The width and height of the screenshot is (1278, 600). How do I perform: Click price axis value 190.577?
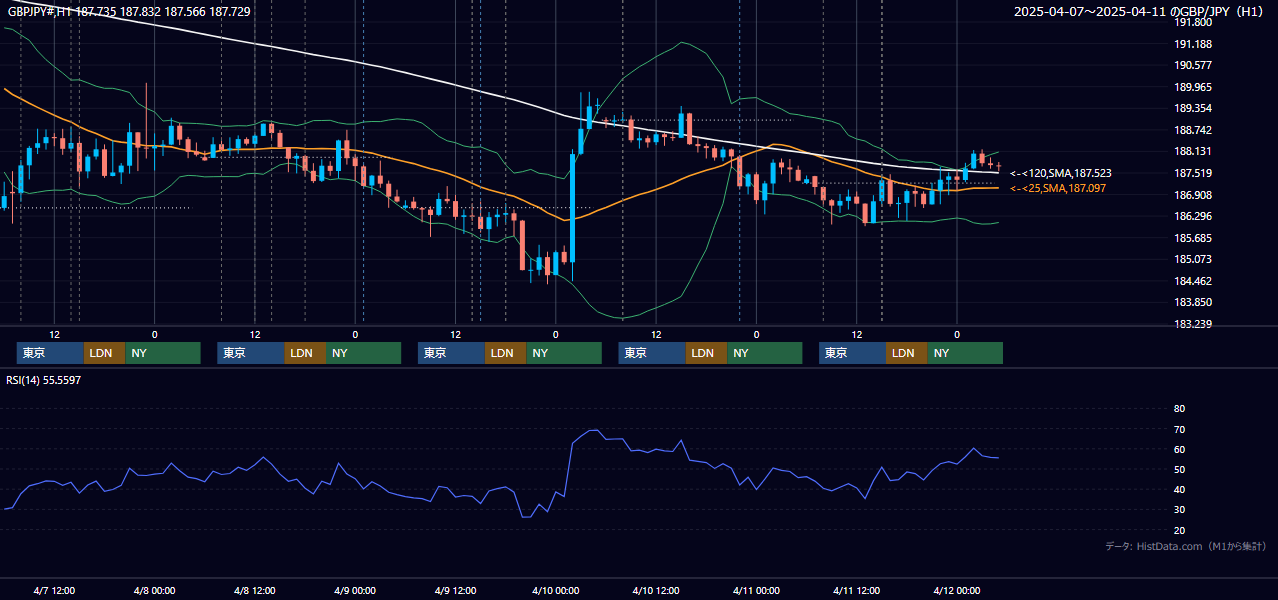pyautogui.click(x=1193, y=65)
